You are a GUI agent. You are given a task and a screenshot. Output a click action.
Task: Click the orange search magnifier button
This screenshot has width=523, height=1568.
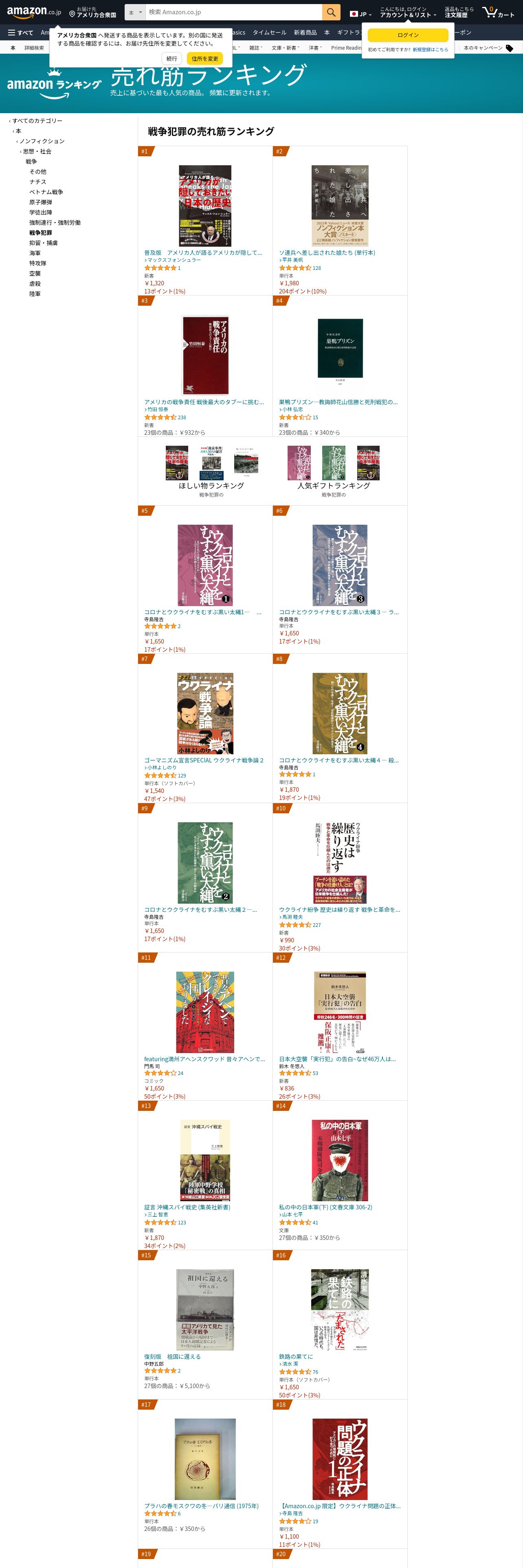click(x=331, y=12)
